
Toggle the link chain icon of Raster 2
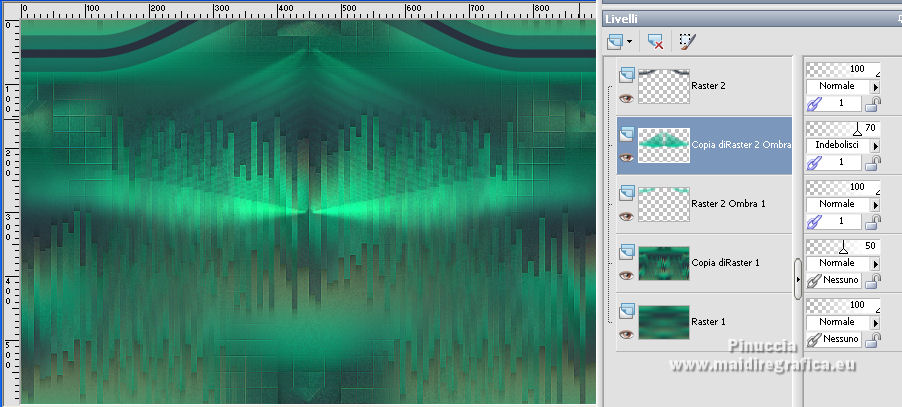pos(813,104)
